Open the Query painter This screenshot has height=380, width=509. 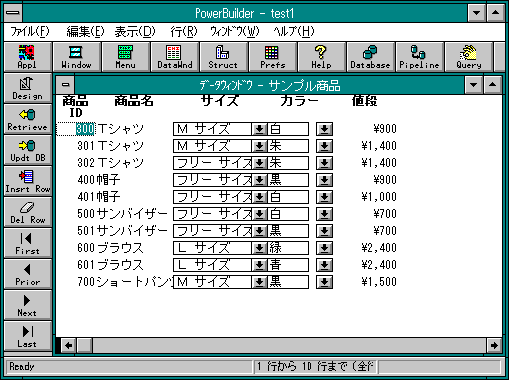pyautogui.click(x=469, y=57)
